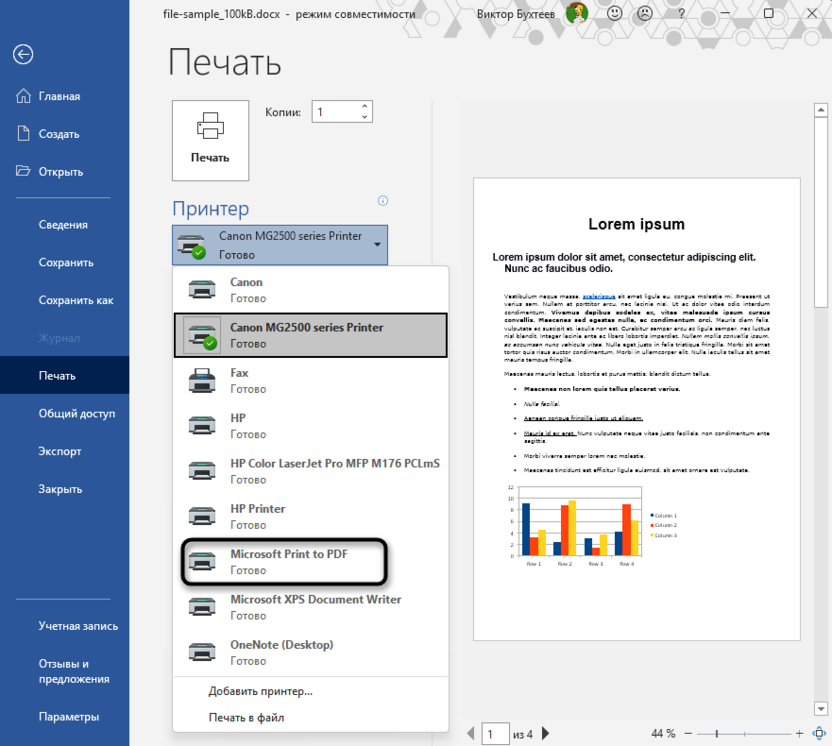
Task: Click Сохранить in the sidebar
Action: click(x=66, y=262)
